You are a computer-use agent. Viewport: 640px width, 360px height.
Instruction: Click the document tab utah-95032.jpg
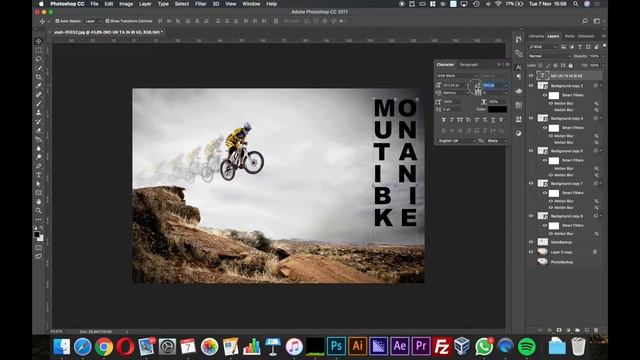pyautogui.click(x=108, y=32)
